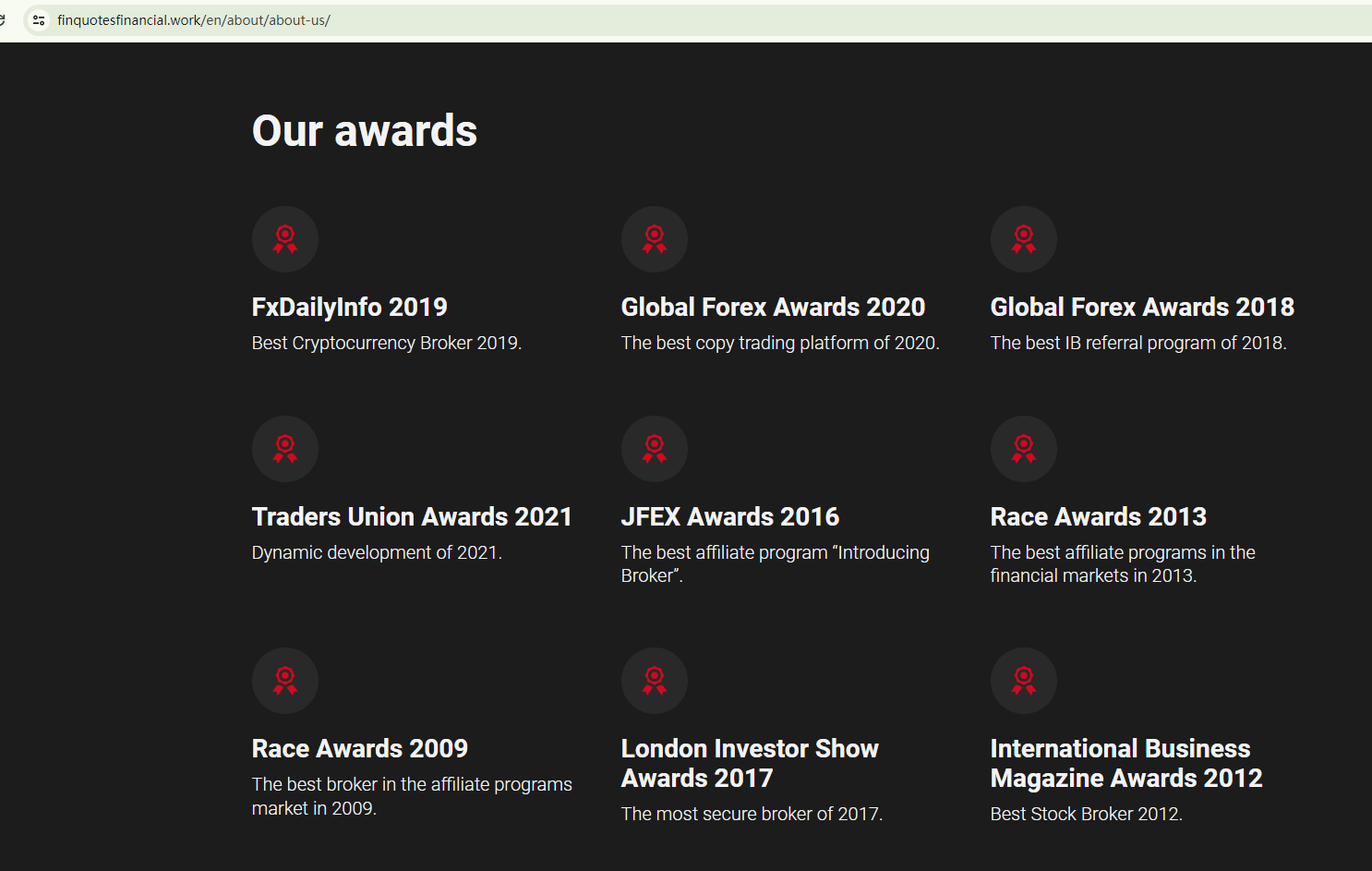Select the 'Global Forex Awards 2018' title
1372x871 pixels.
[x=1143, y=307]
